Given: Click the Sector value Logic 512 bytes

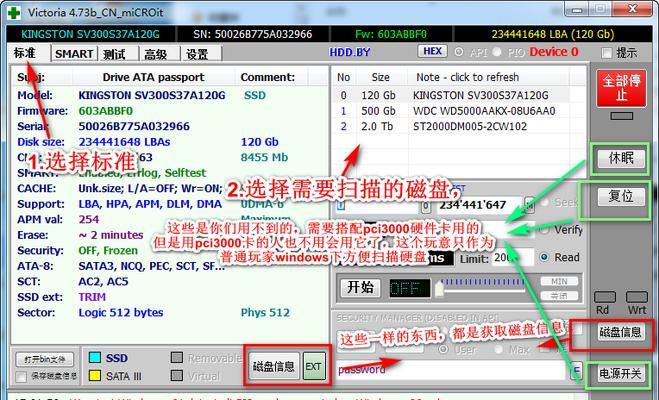Looking at the screenshot, I should pos(121,313).
